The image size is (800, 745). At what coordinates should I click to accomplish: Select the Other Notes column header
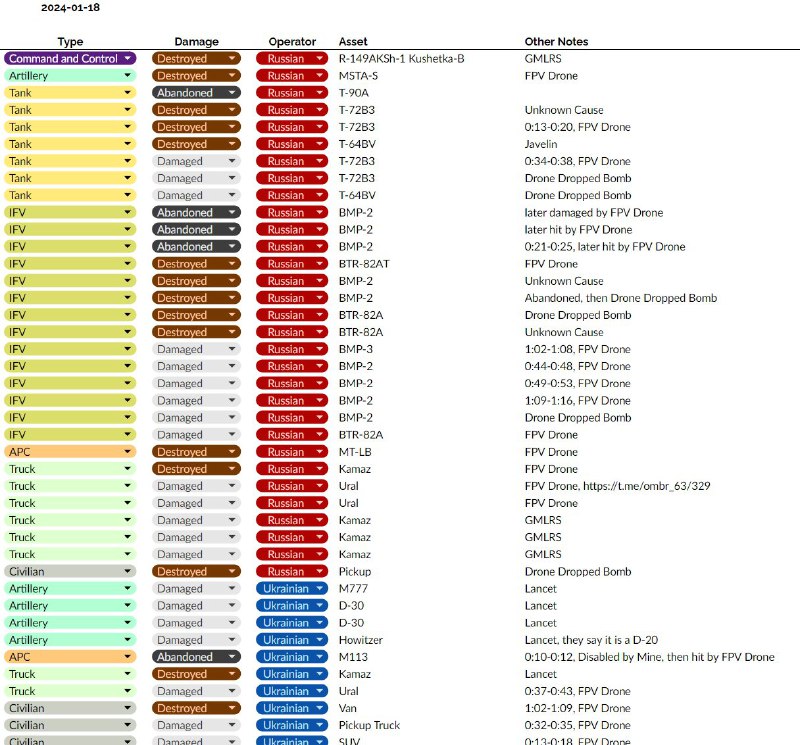(x=556, y=42)
